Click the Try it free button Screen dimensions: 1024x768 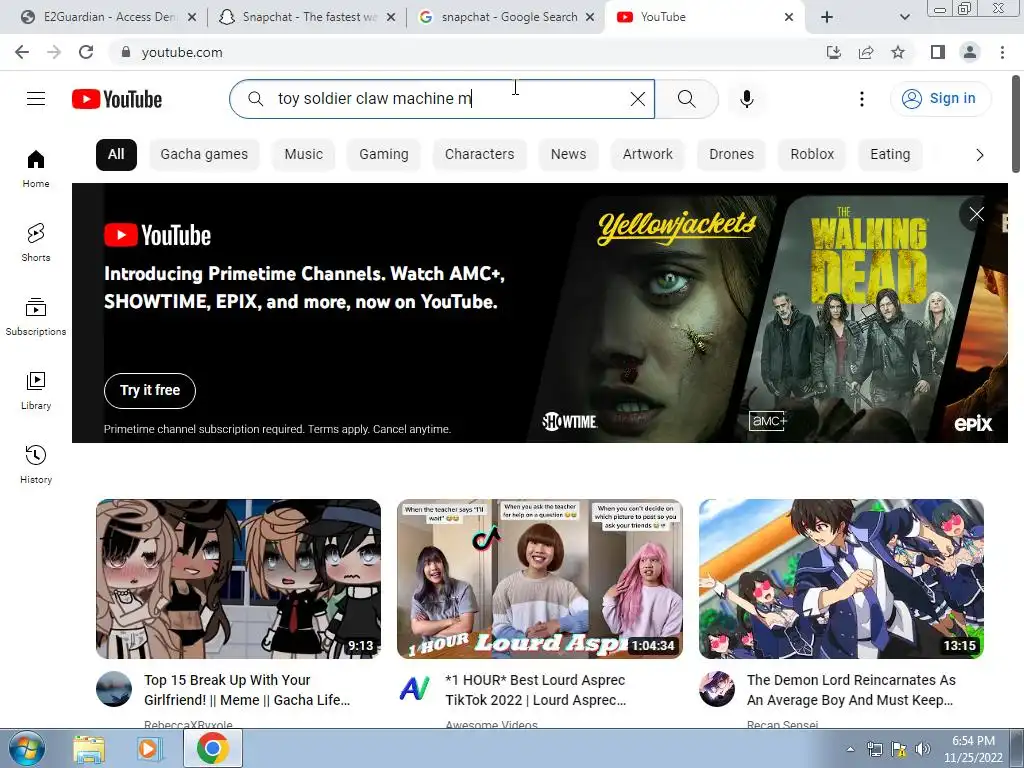[x=150, y=391]
